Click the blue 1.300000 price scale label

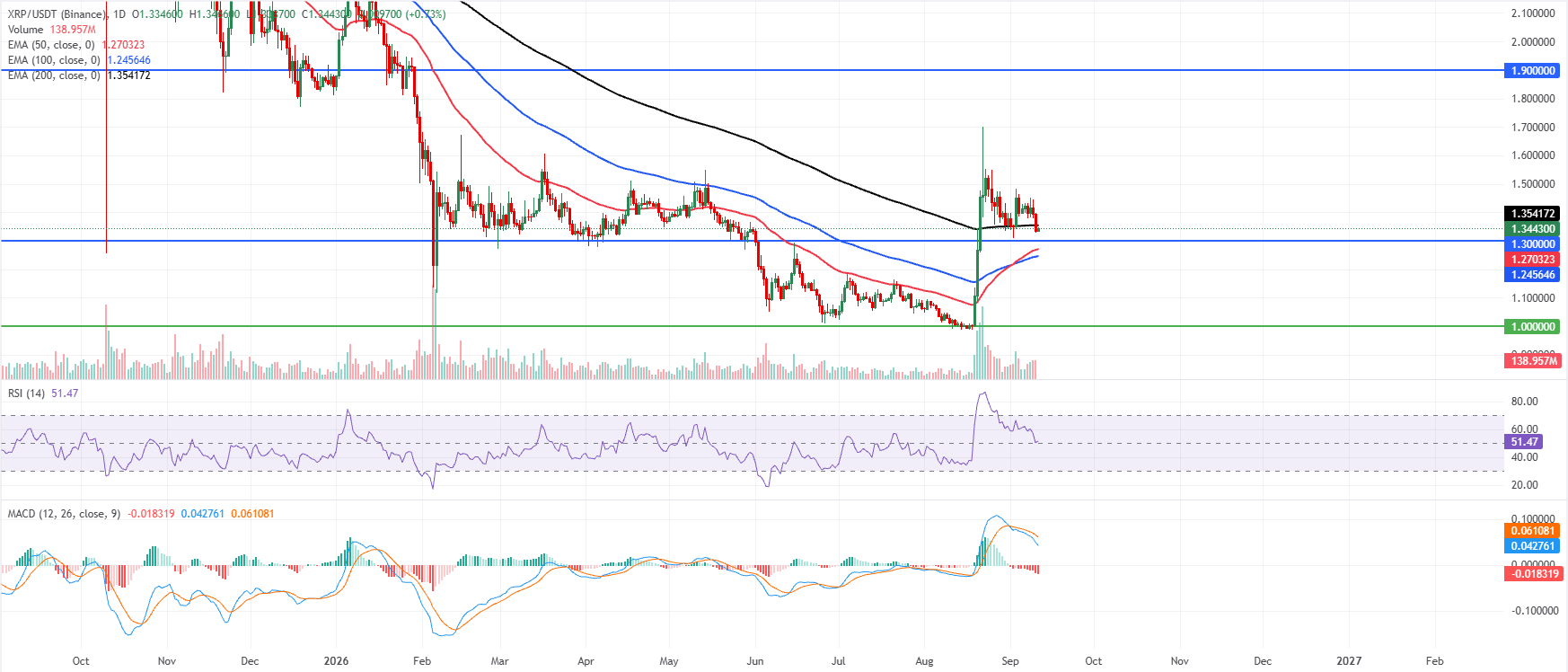1532,244
